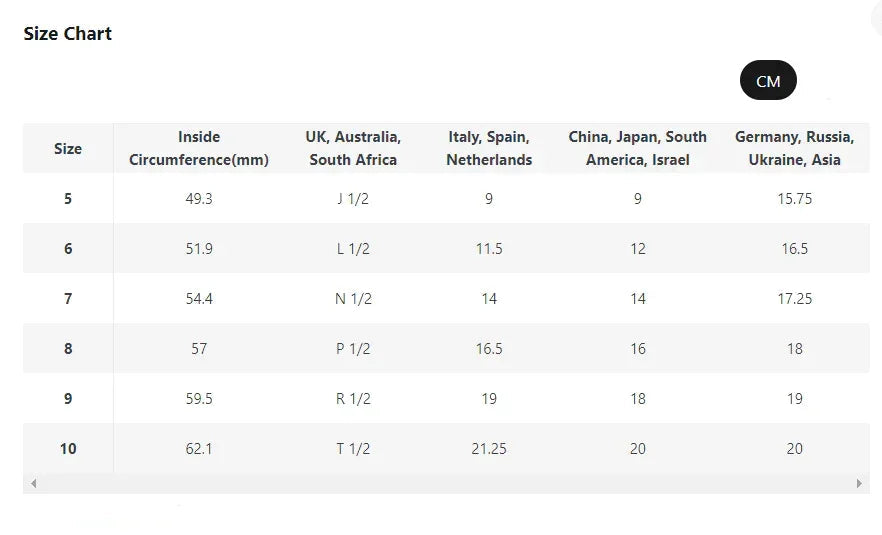The width and height of the screenshot is (882, 535).
Task: Click the scrollbar right arrow
Action: 859,483
